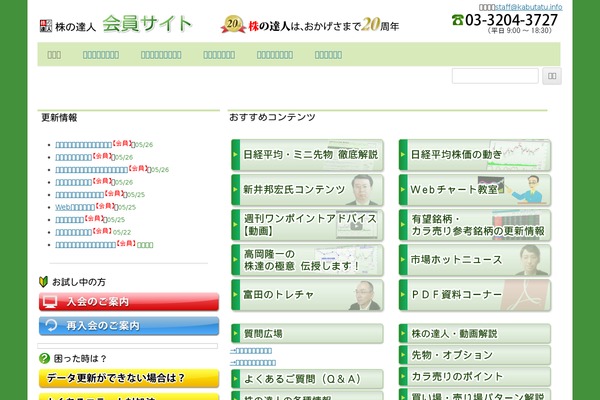Open the staff@kabutatu.info email link
The image size is (600, 400).
point(528,7)
